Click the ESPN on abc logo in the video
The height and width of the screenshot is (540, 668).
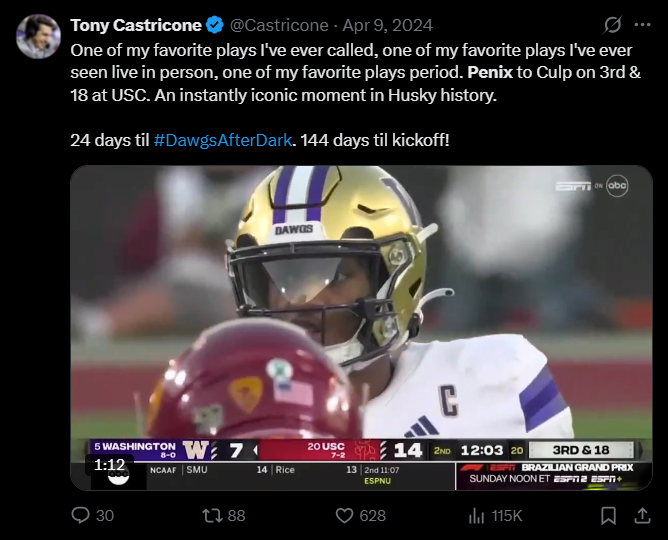[x=592, y=186]
